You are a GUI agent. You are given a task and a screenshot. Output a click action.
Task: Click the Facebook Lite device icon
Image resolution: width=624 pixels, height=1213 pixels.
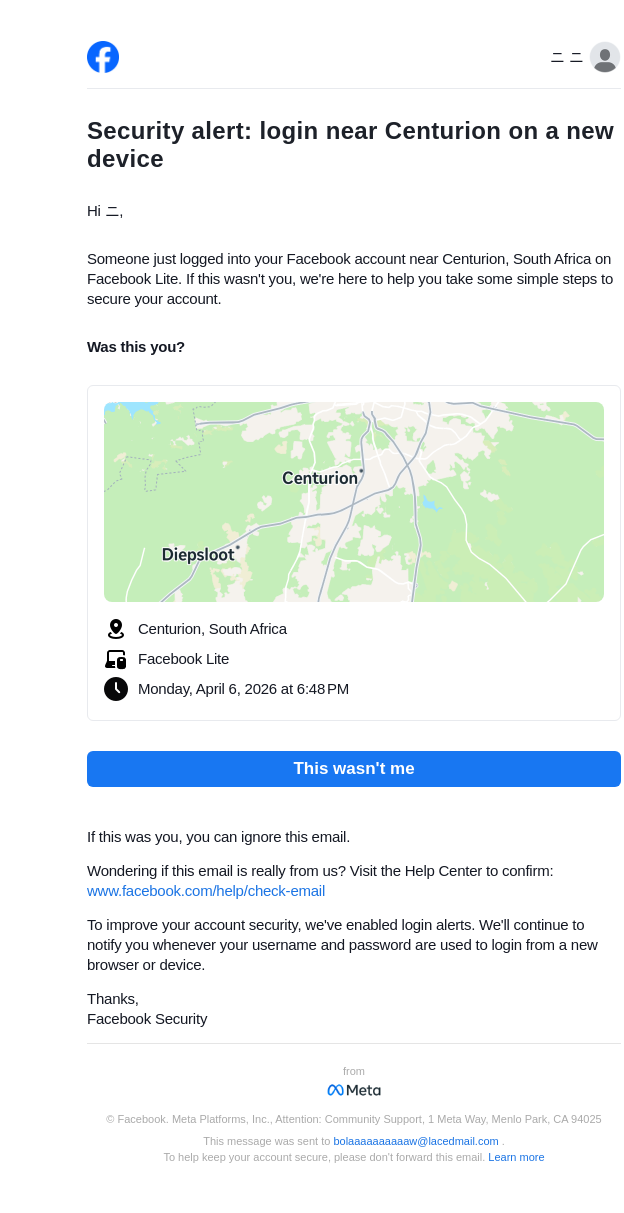point(116,659)
